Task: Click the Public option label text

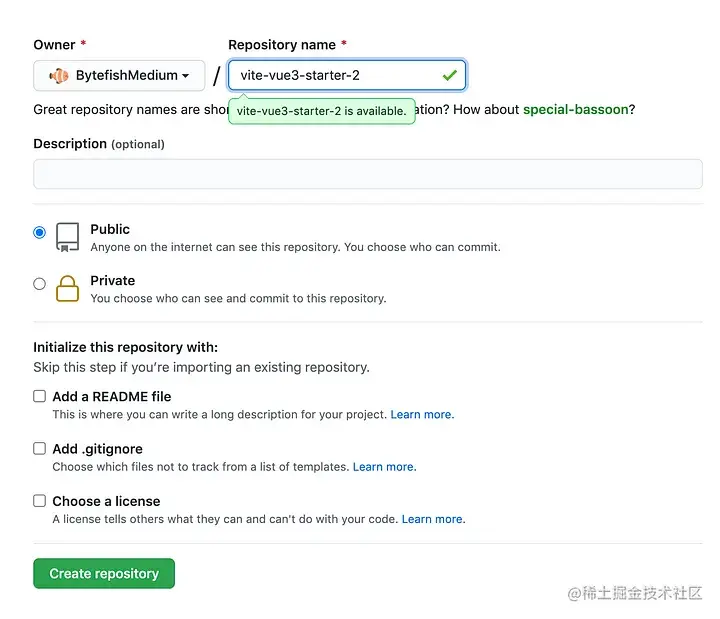Action: (110, 229)
